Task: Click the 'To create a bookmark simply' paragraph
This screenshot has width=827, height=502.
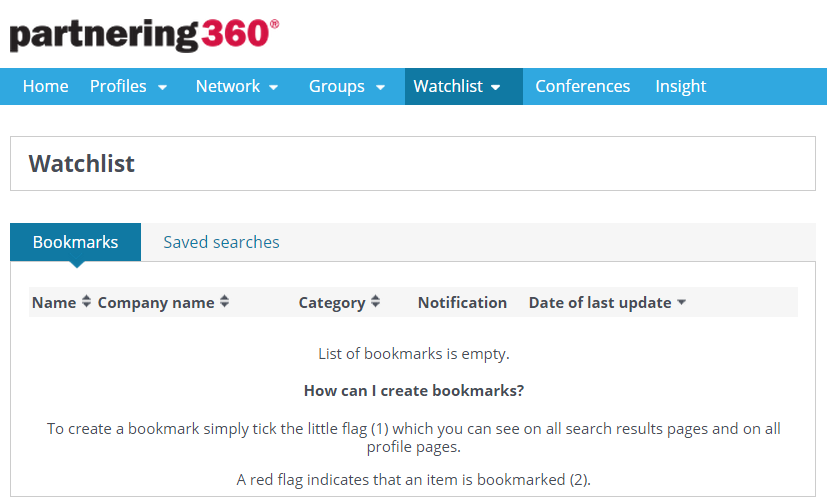Action: coord(414,438)
